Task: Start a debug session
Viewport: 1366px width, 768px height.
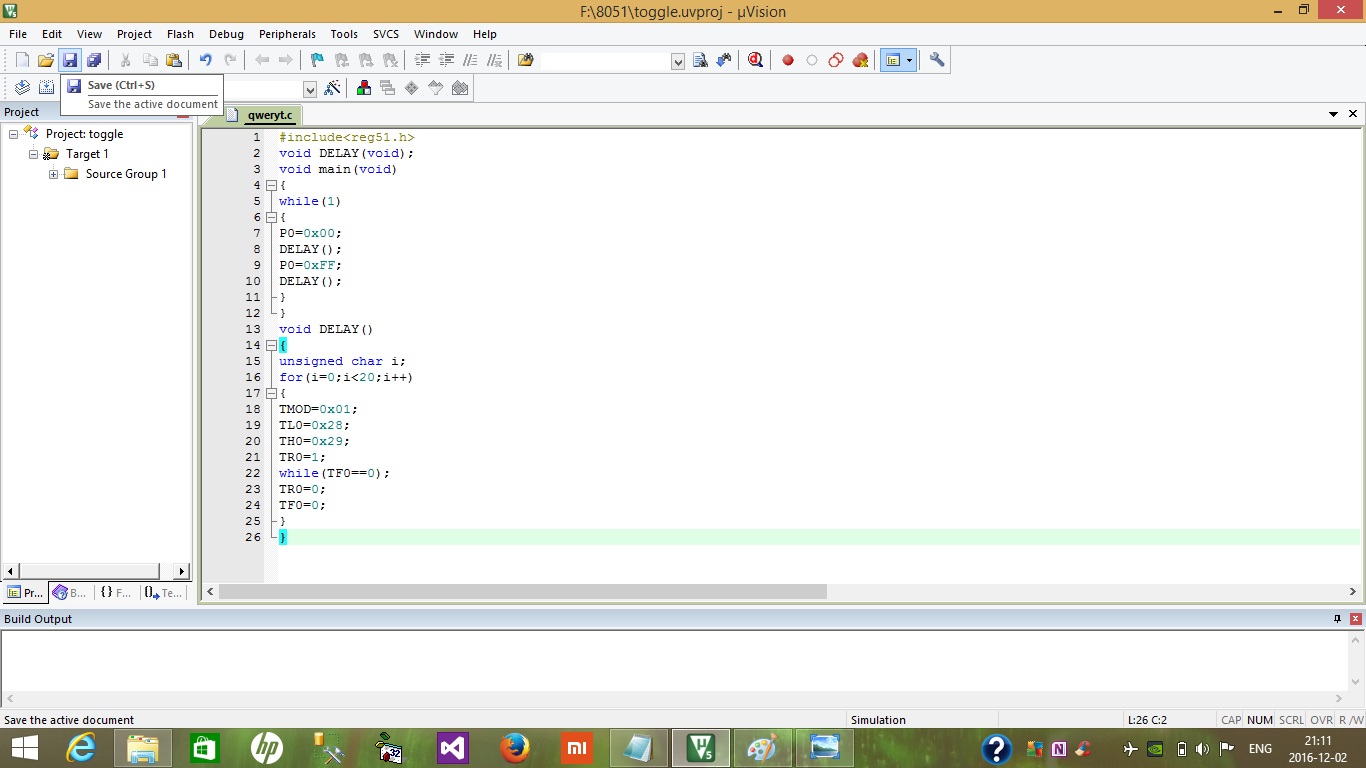Action: (x=755, y=60)
